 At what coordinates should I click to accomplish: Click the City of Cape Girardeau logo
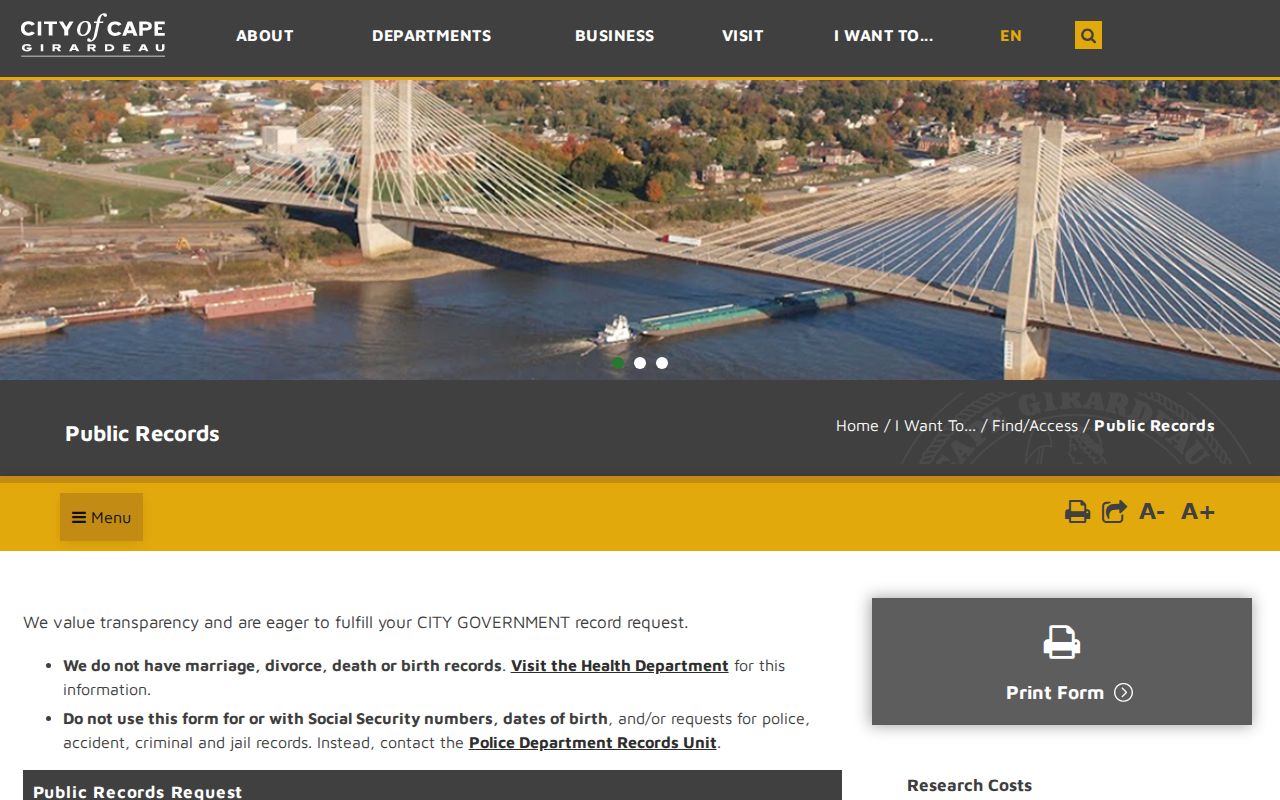(x=93, y=35)
